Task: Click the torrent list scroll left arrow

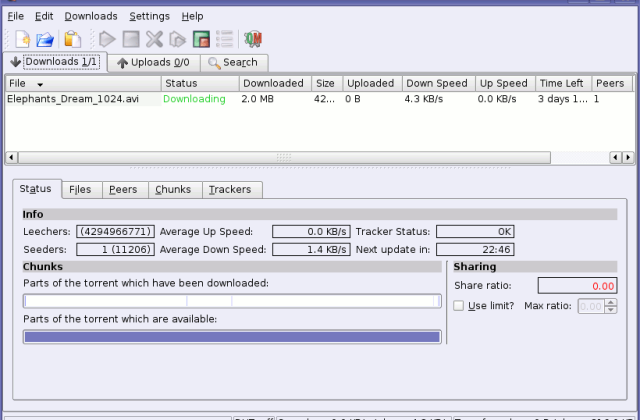Action: (x=11, y=157)
